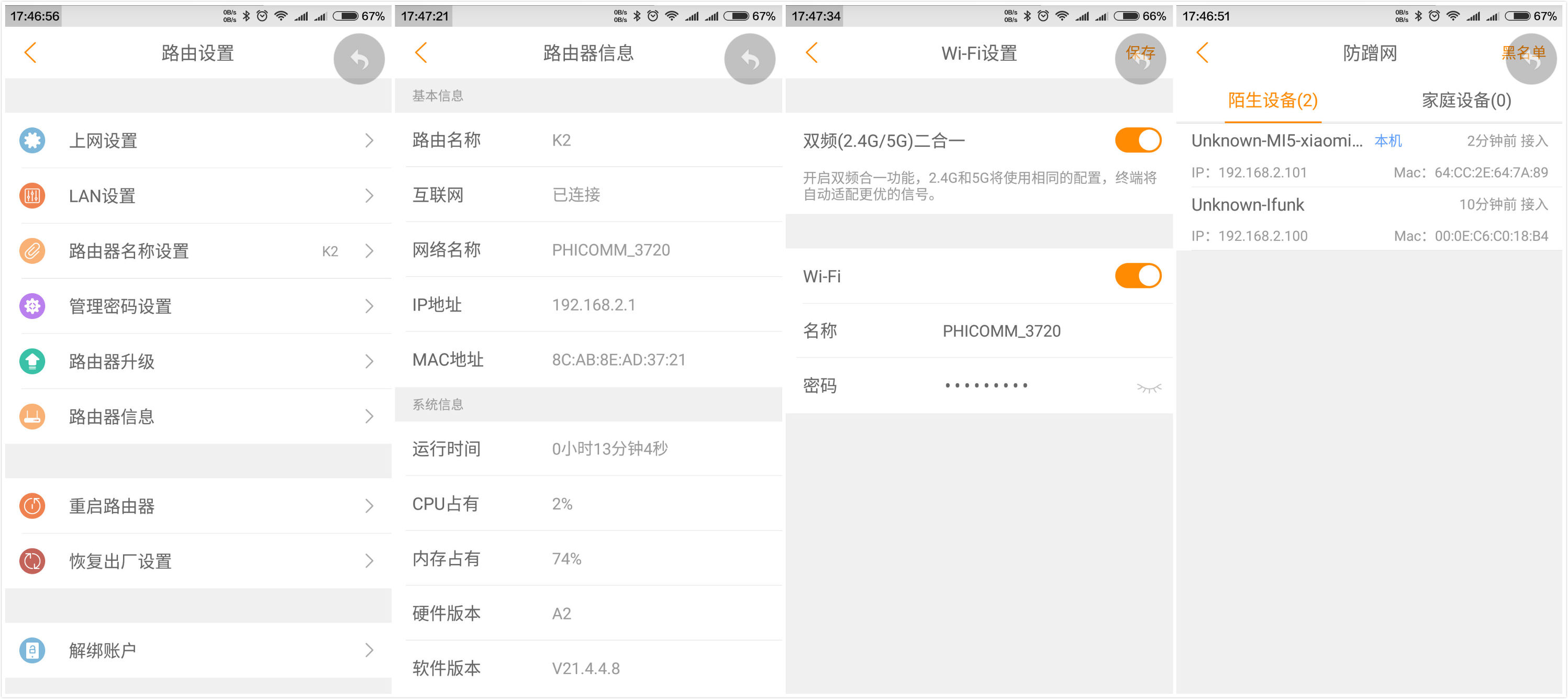Tap the 重启路由器 timer icon
Viewport: 1568px width, 699px height.
point(31,505)
